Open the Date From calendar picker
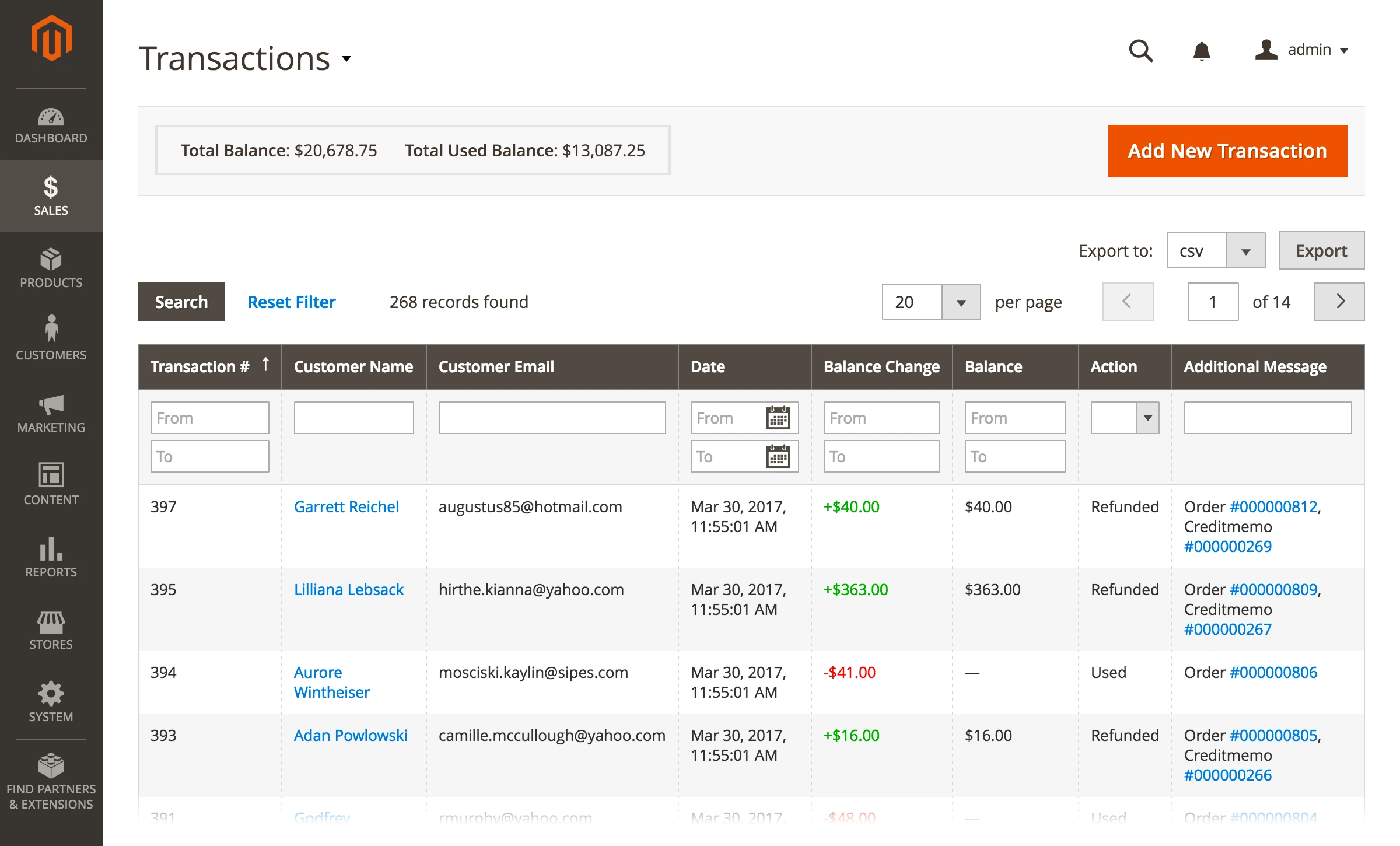 tap(778, 418)
